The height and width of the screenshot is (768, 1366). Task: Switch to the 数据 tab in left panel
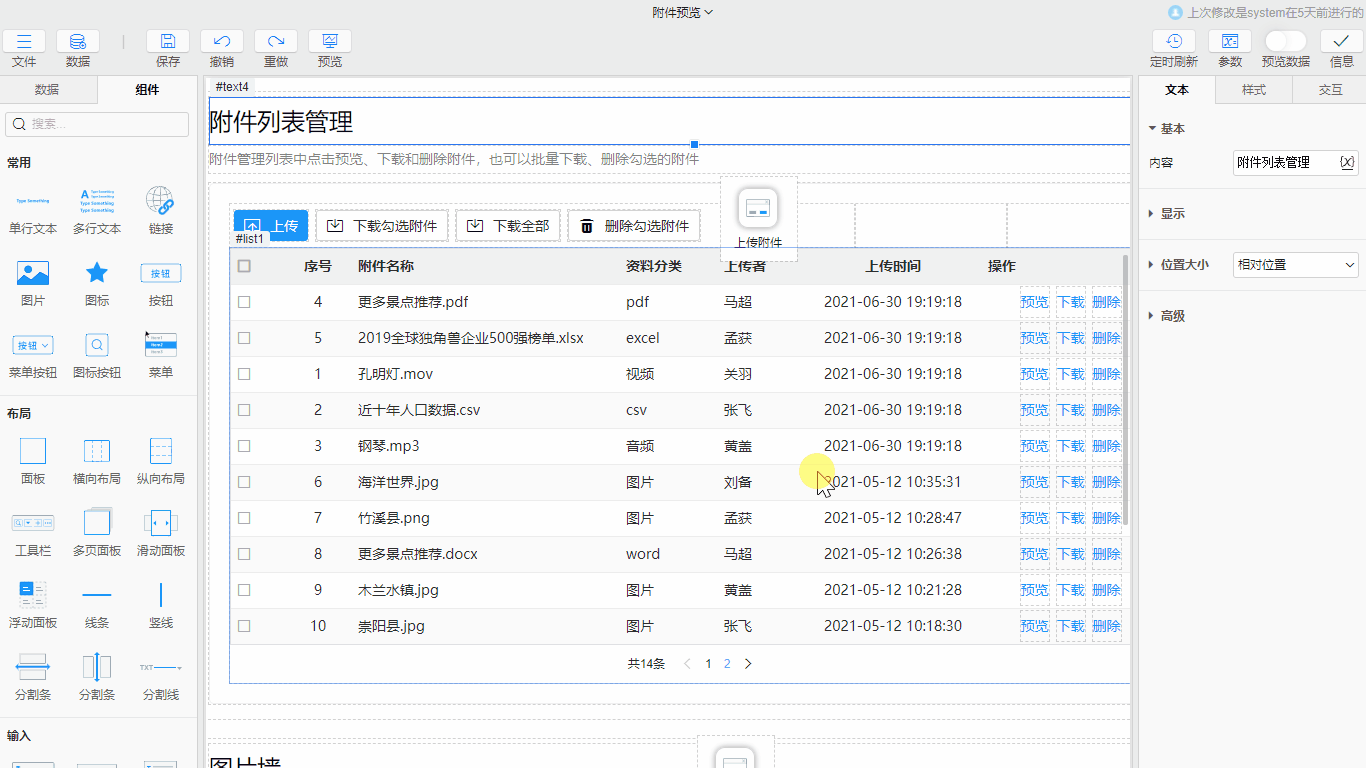click(x=47, y=89)
